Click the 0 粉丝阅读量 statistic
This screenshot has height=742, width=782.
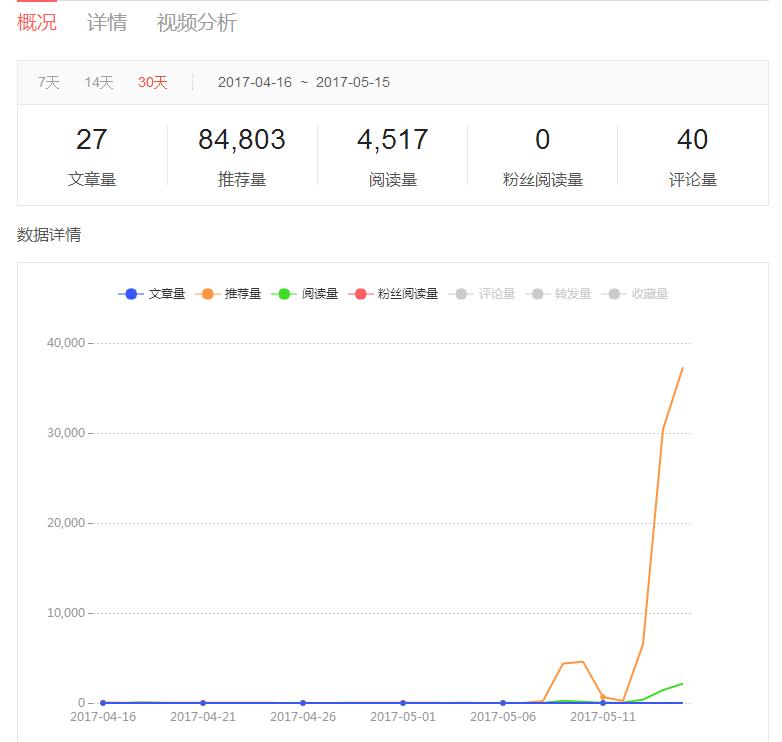pos(543,157)
